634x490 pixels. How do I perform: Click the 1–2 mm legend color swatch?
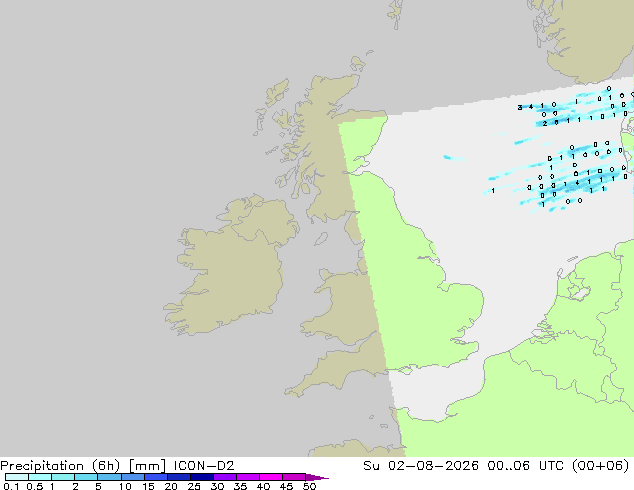pyautogui.click(x=63, y=477)
